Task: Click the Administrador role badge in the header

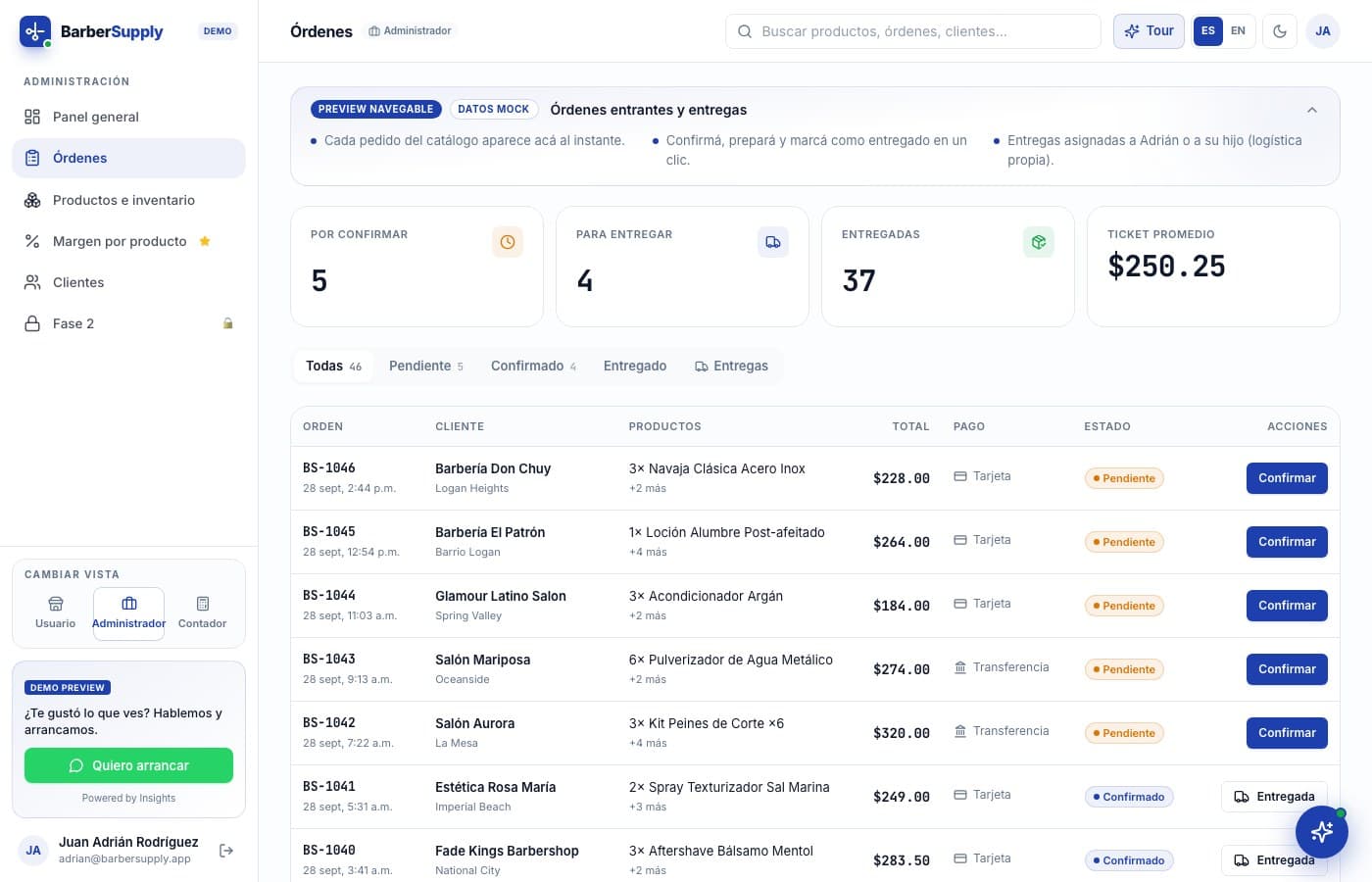Action: point(410,31)
